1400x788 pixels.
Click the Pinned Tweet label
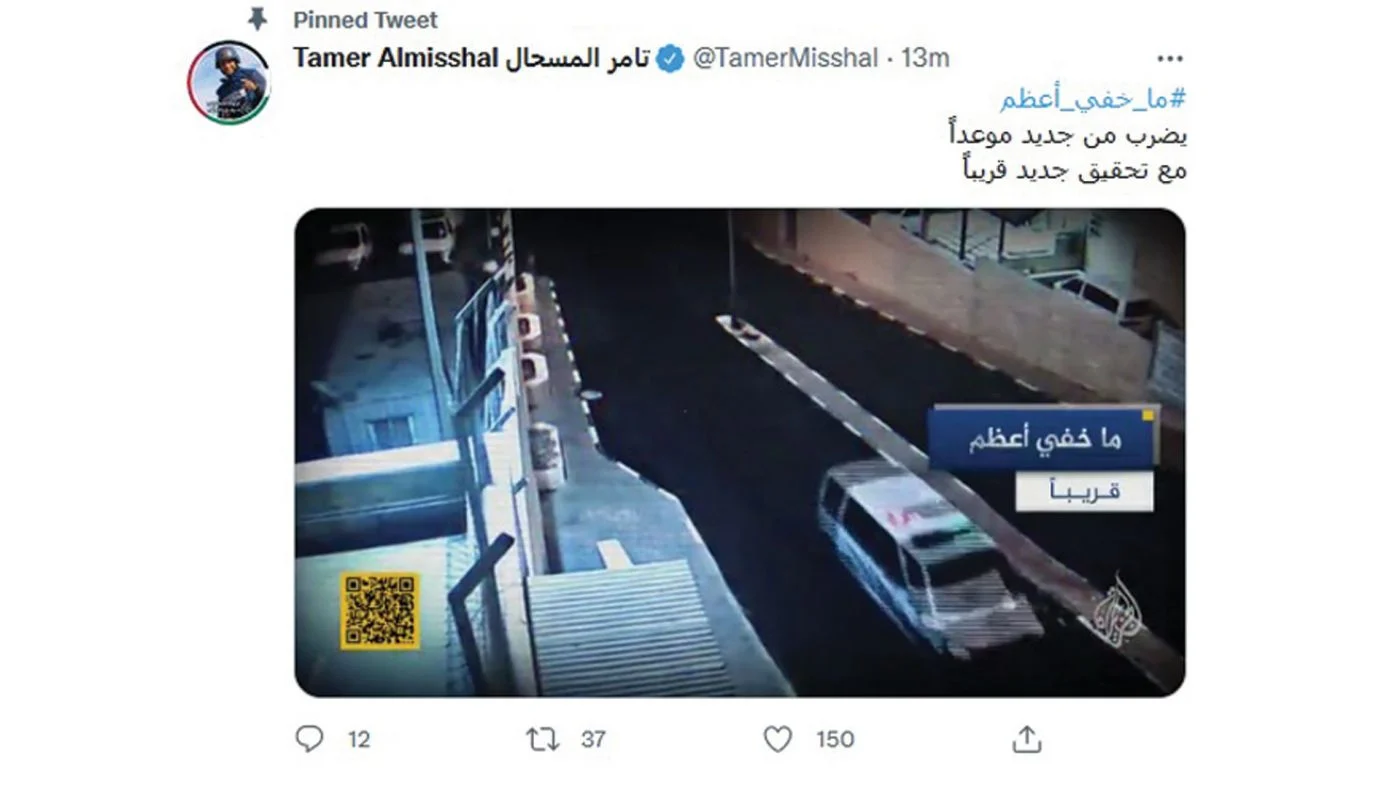[x=365, y=20]
